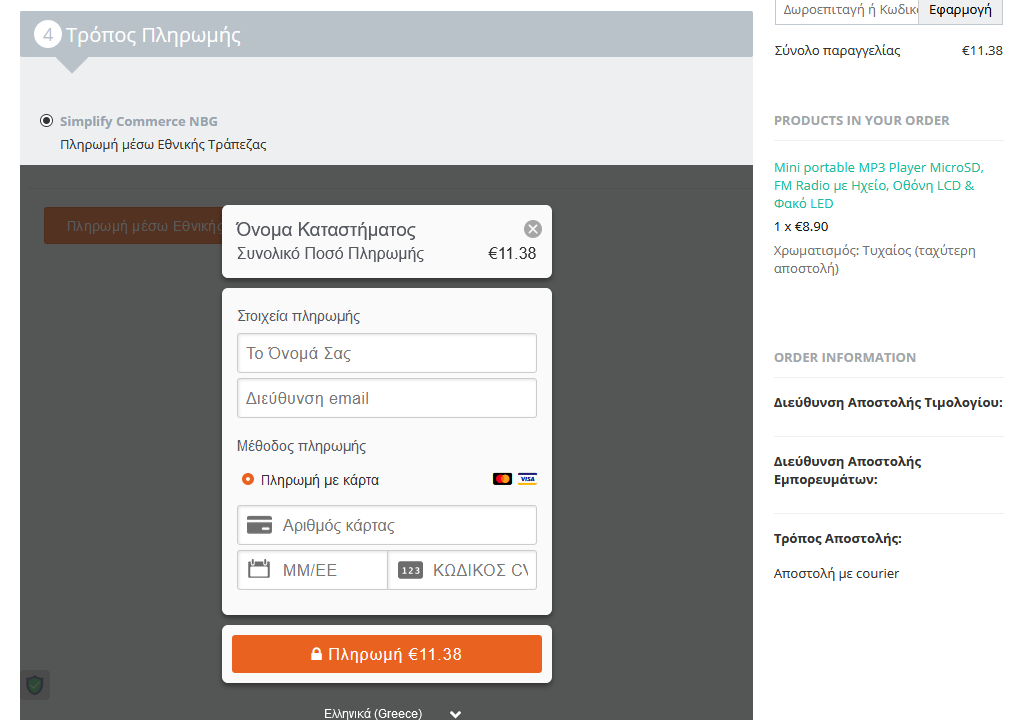Select the Simplify Commerce NBG radio button

(46, 121)
